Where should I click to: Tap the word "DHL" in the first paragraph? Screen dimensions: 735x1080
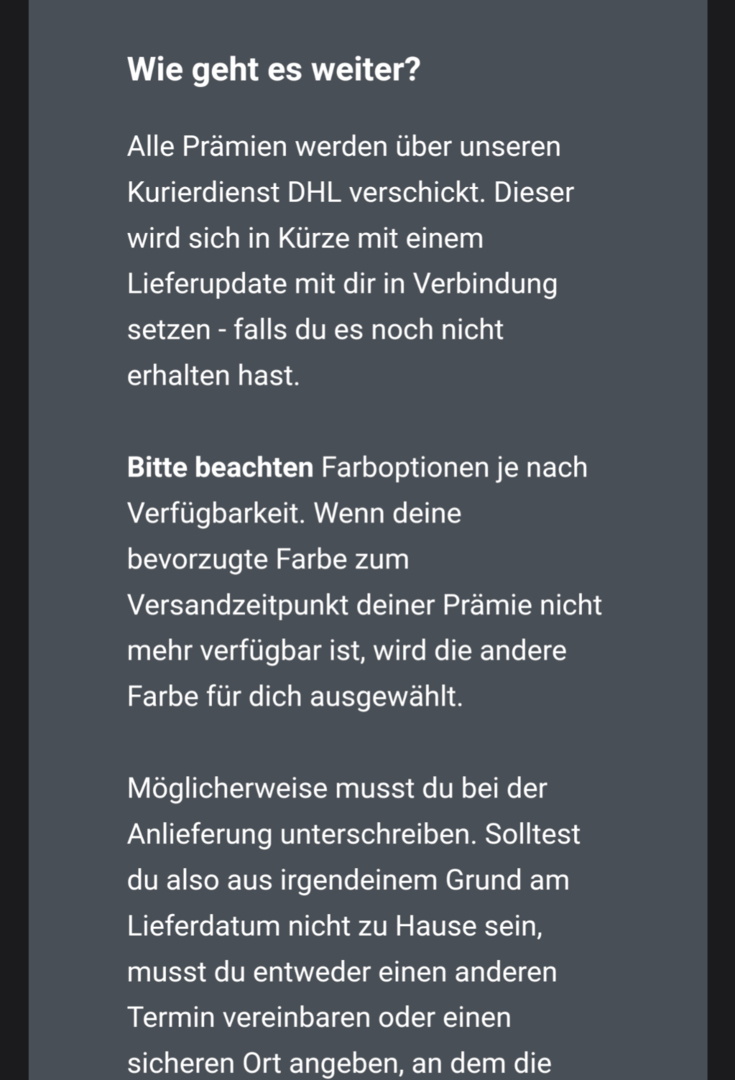(314, 193)
